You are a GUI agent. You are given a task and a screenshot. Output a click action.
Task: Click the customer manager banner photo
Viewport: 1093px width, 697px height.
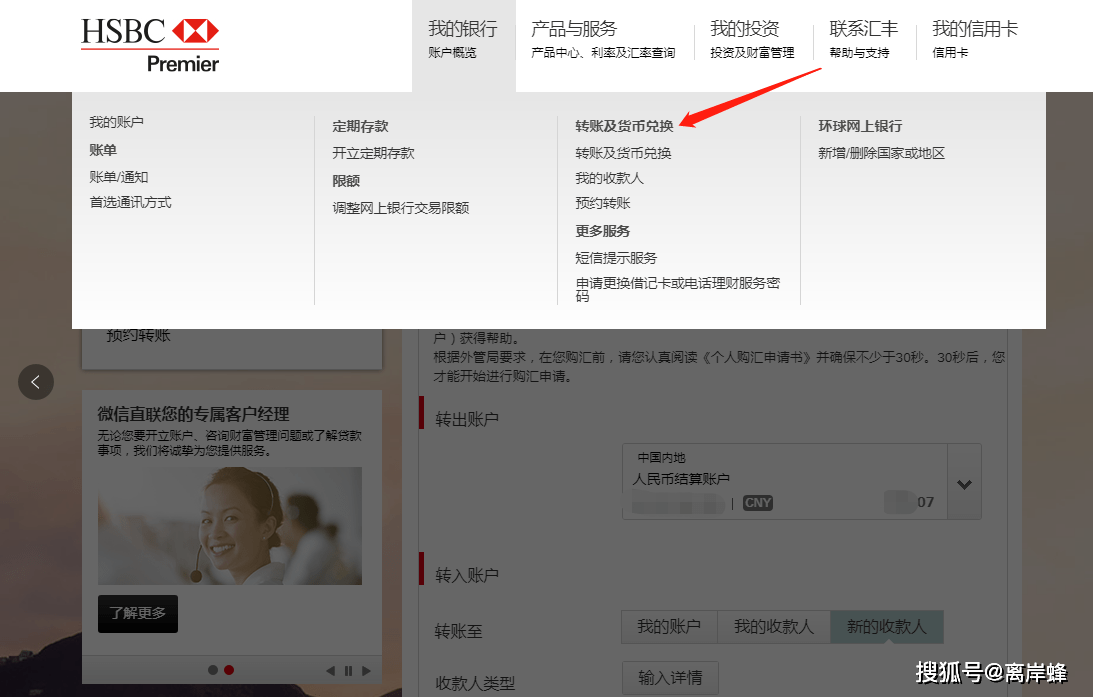point(230,526)
